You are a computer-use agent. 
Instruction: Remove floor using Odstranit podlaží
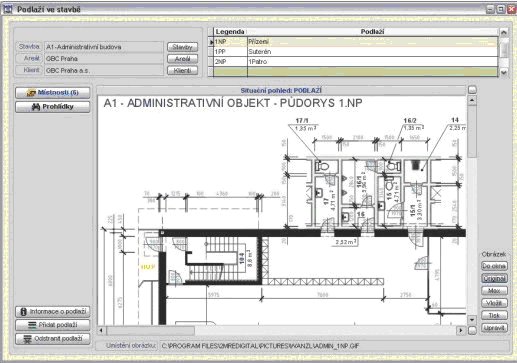coord(53,339)
